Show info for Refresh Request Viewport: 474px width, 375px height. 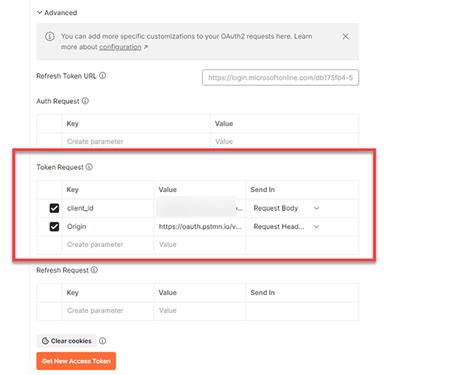[x=94, y=270]
